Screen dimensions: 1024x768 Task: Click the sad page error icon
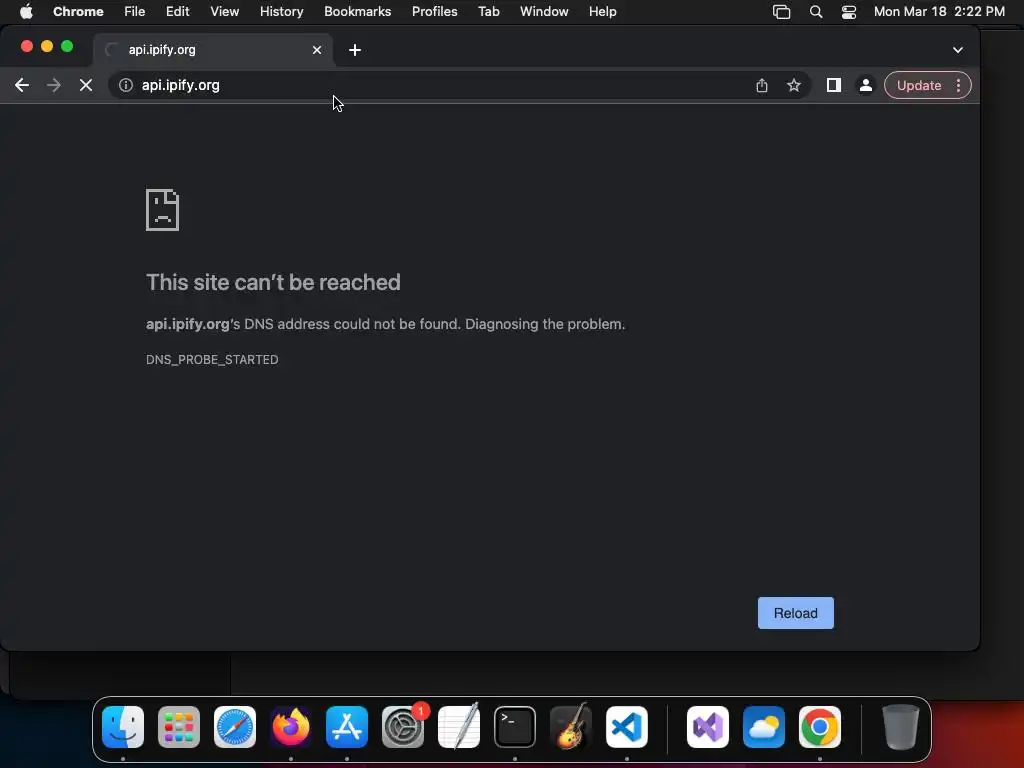(163, 210)
